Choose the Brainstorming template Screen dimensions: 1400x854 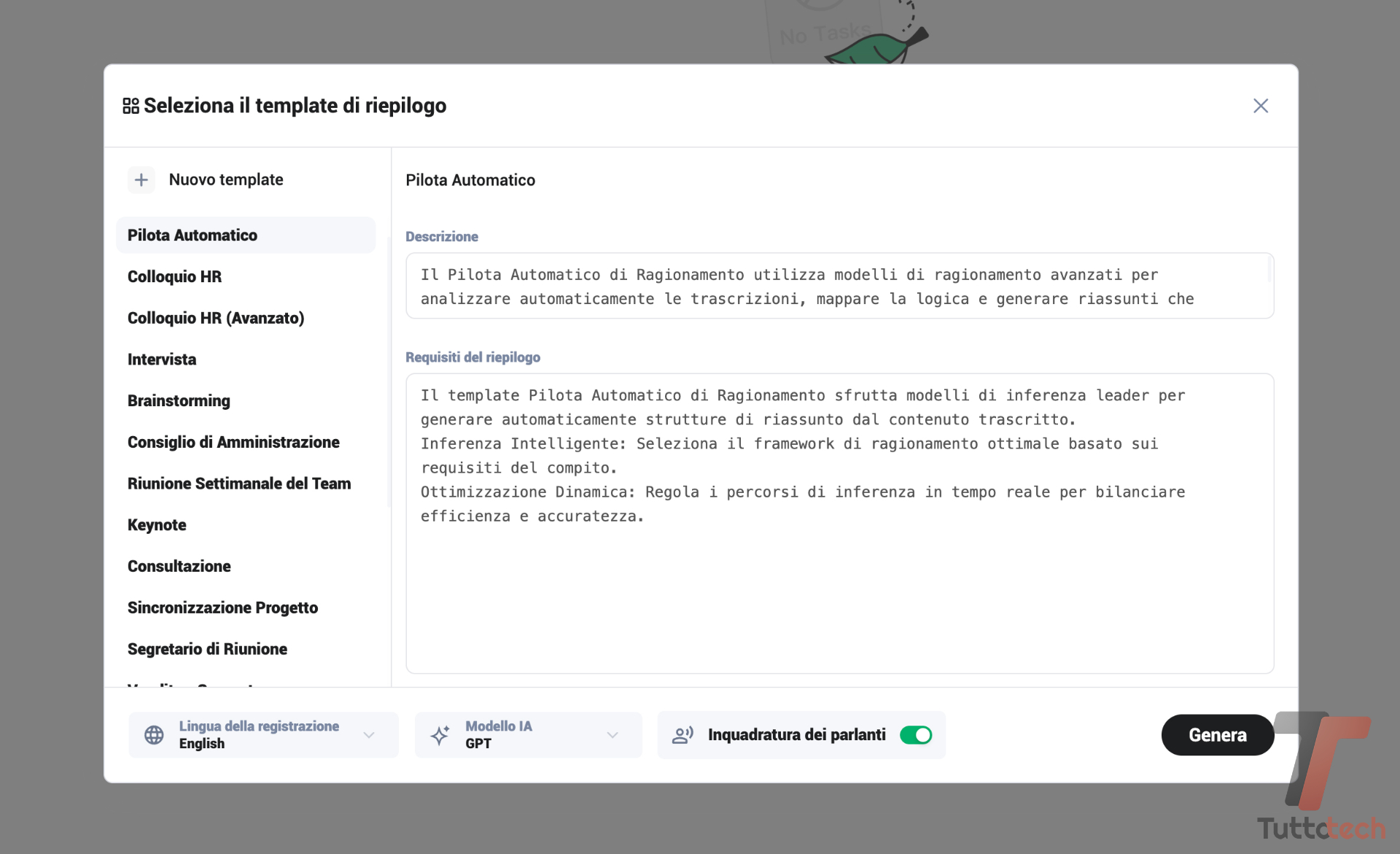[x=179, y=400]
